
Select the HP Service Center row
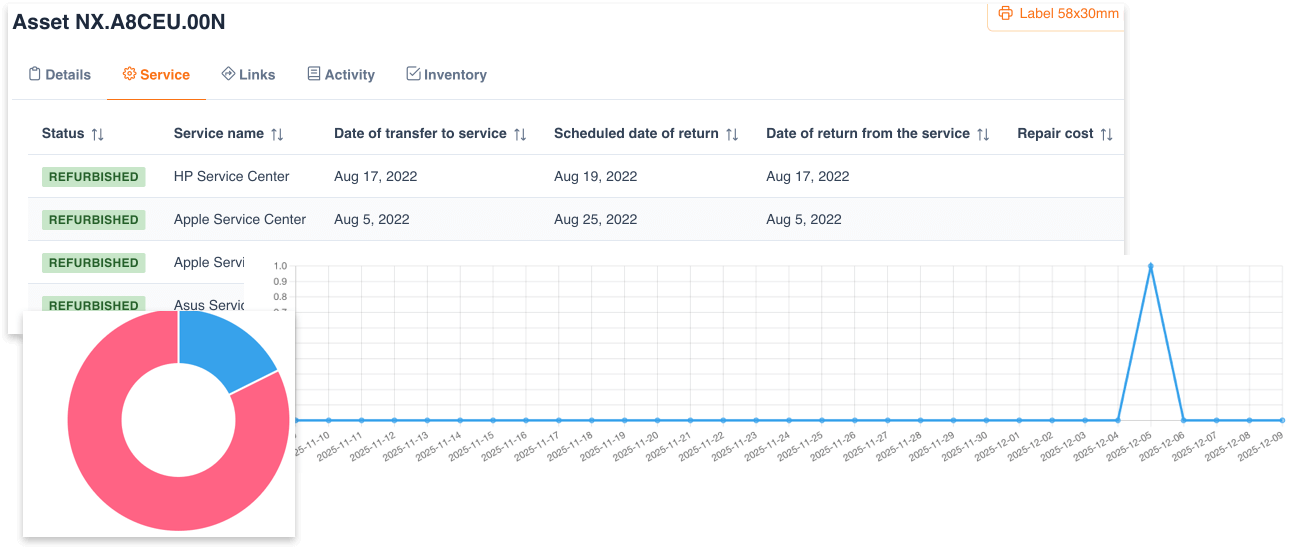[231, 176]
